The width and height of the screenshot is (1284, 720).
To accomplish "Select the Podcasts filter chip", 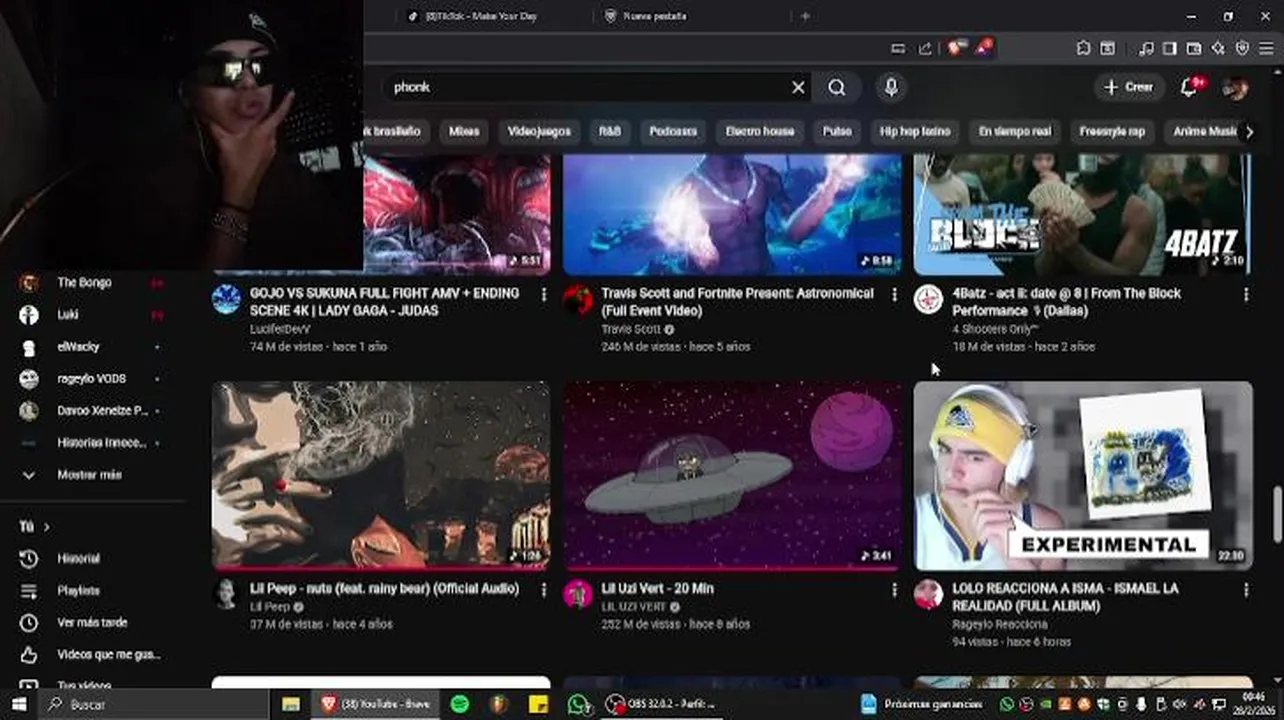I will coord(673,131).
